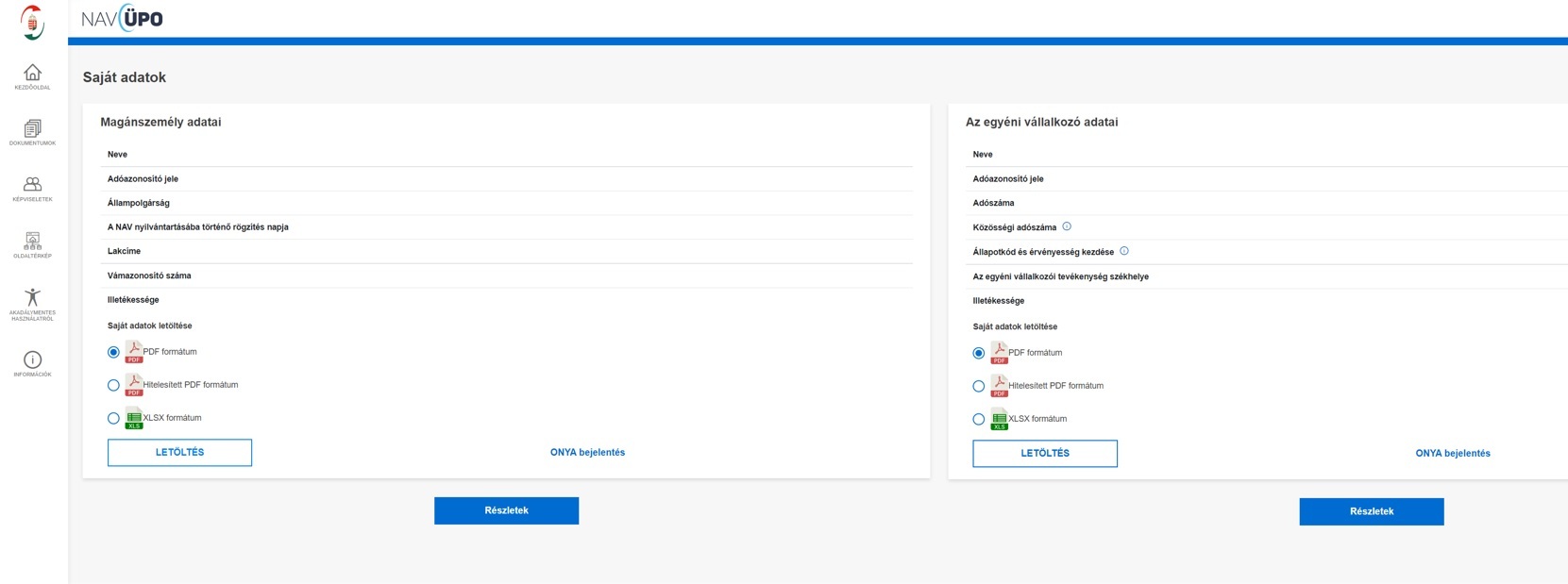Click Adóazonosító jele in Magánszemély adatai
Viewport: 1568px width, 584px height.
143,178
